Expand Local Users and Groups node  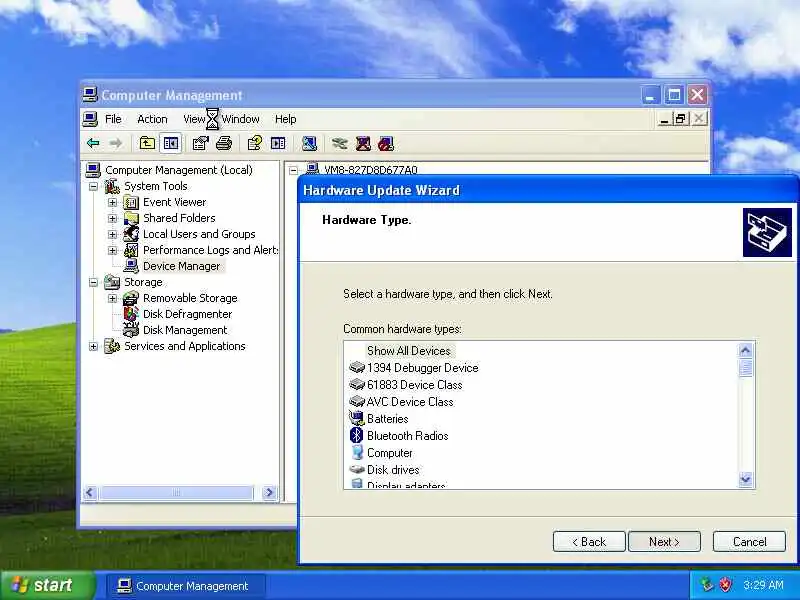[x=112, y=234]
